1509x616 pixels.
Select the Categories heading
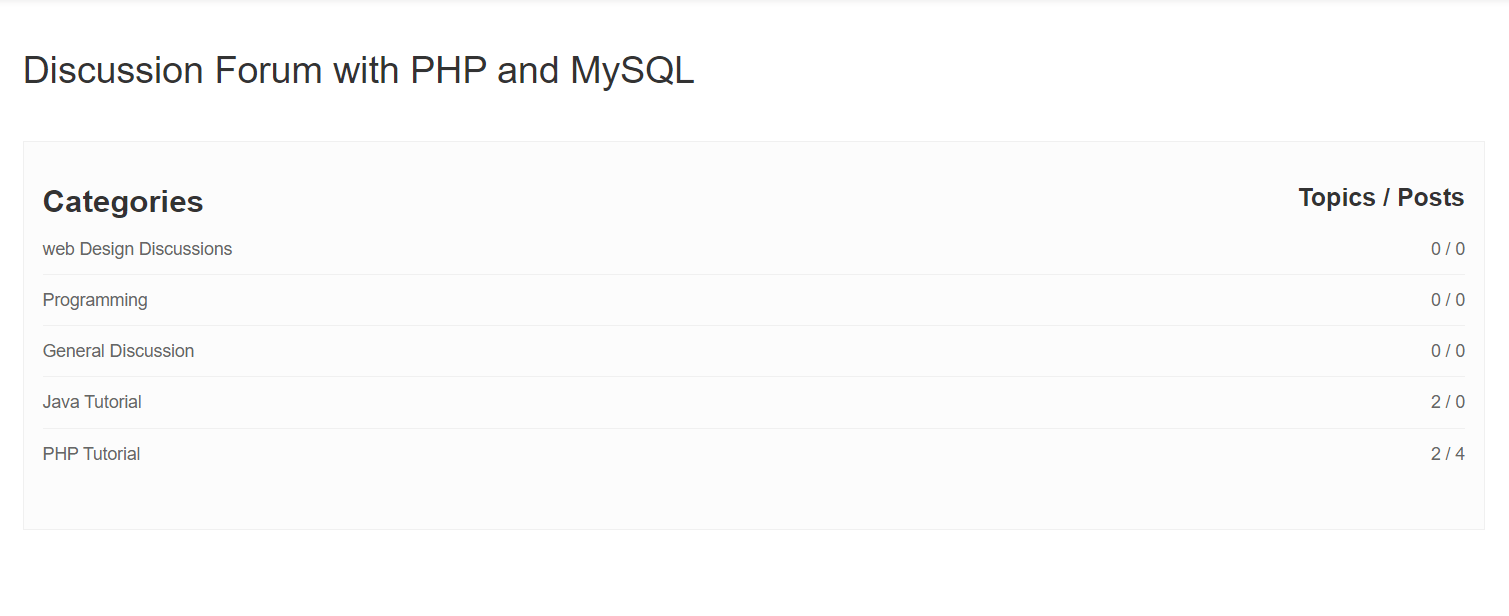tap(123, 201)
